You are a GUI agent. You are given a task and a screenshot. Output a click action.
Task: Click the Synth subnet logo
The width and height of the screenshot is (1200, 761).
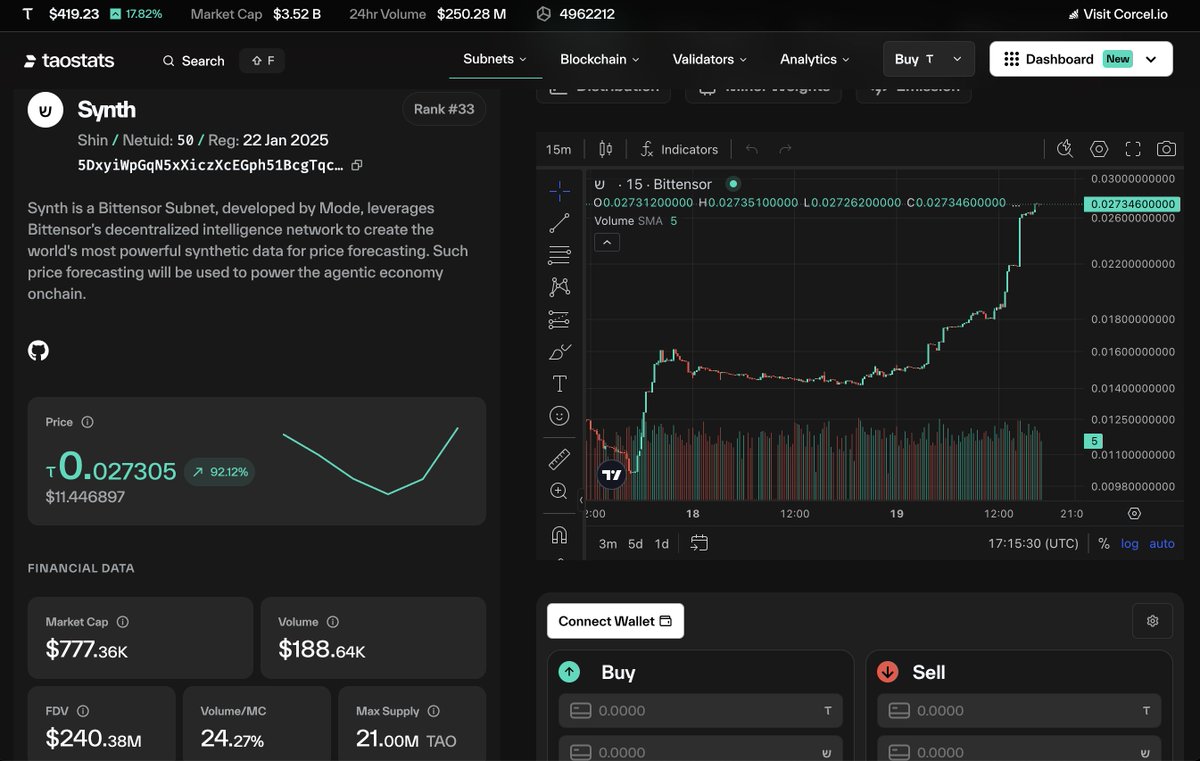pos(45,110)
